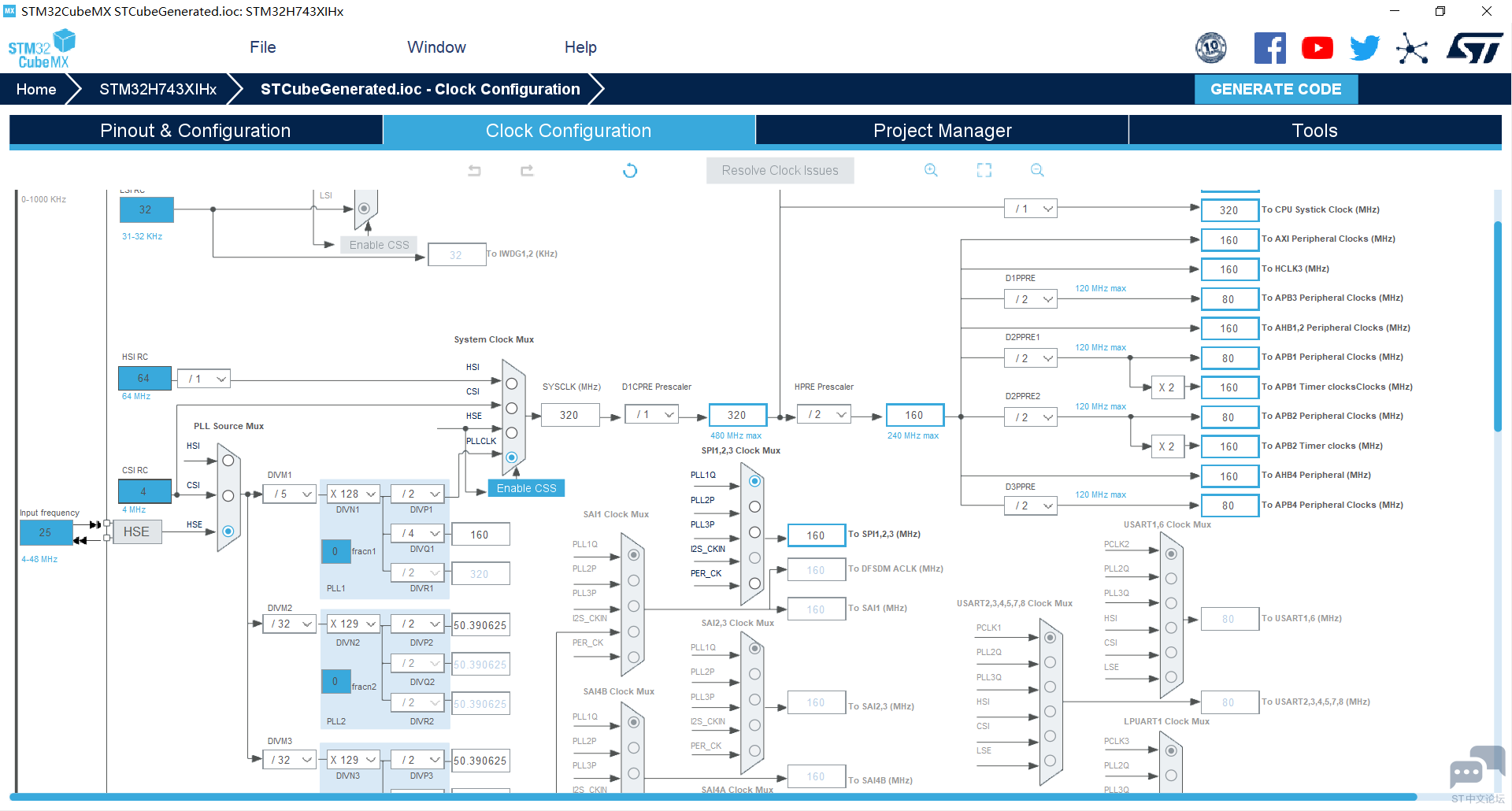The width and height of the screenshot is (1512, 811).
Task: Click the zoom in magnifier icon
Action: (931, 170)
